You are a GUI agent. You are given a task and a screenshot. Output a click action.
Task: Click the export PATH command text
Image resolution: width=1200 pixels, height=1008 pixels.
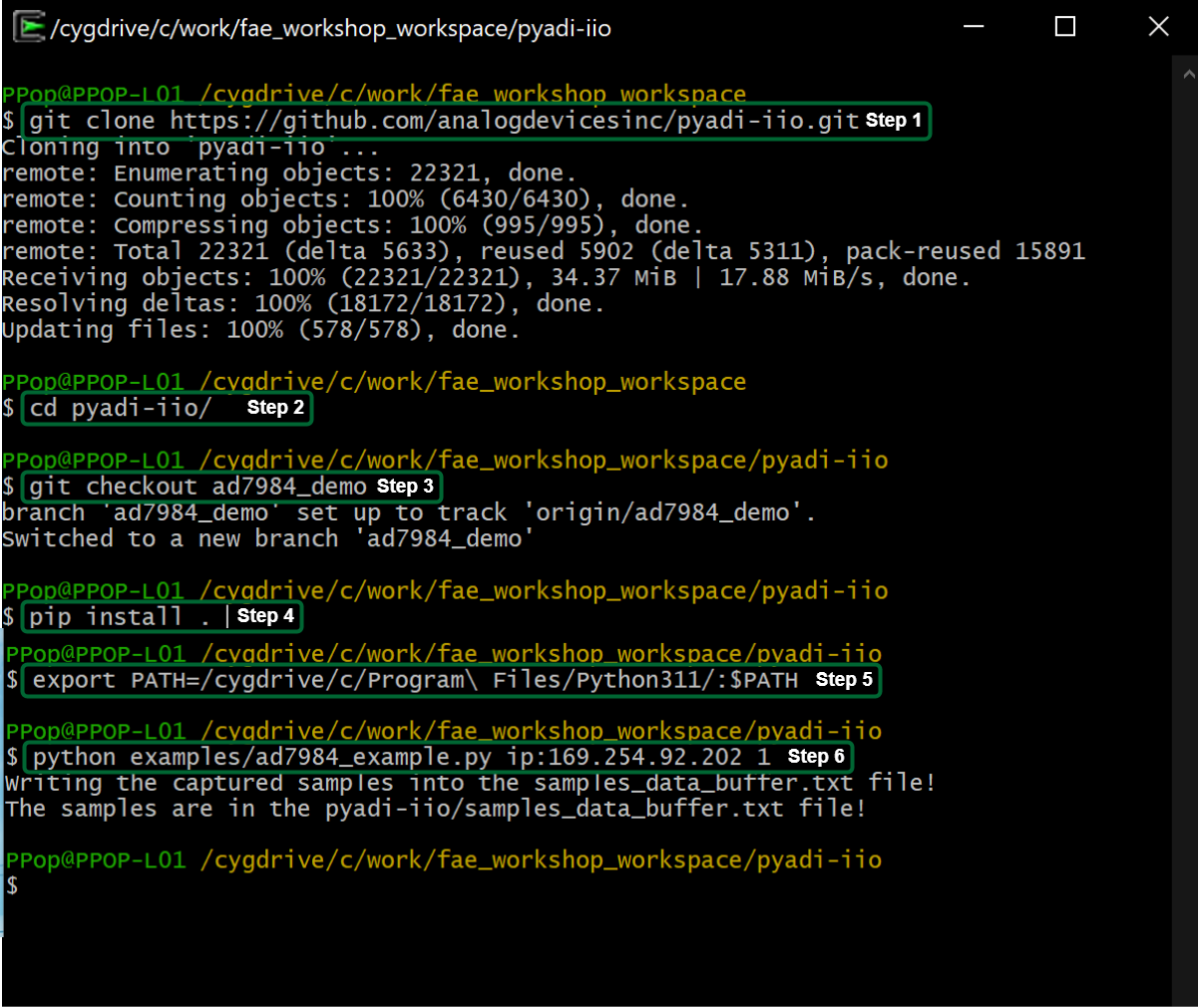point(415,680)
